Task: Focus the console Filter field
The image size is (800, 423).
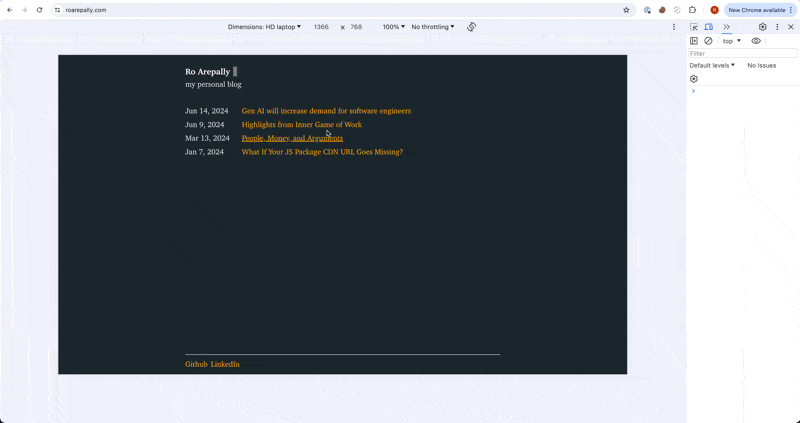Action: 742,53
